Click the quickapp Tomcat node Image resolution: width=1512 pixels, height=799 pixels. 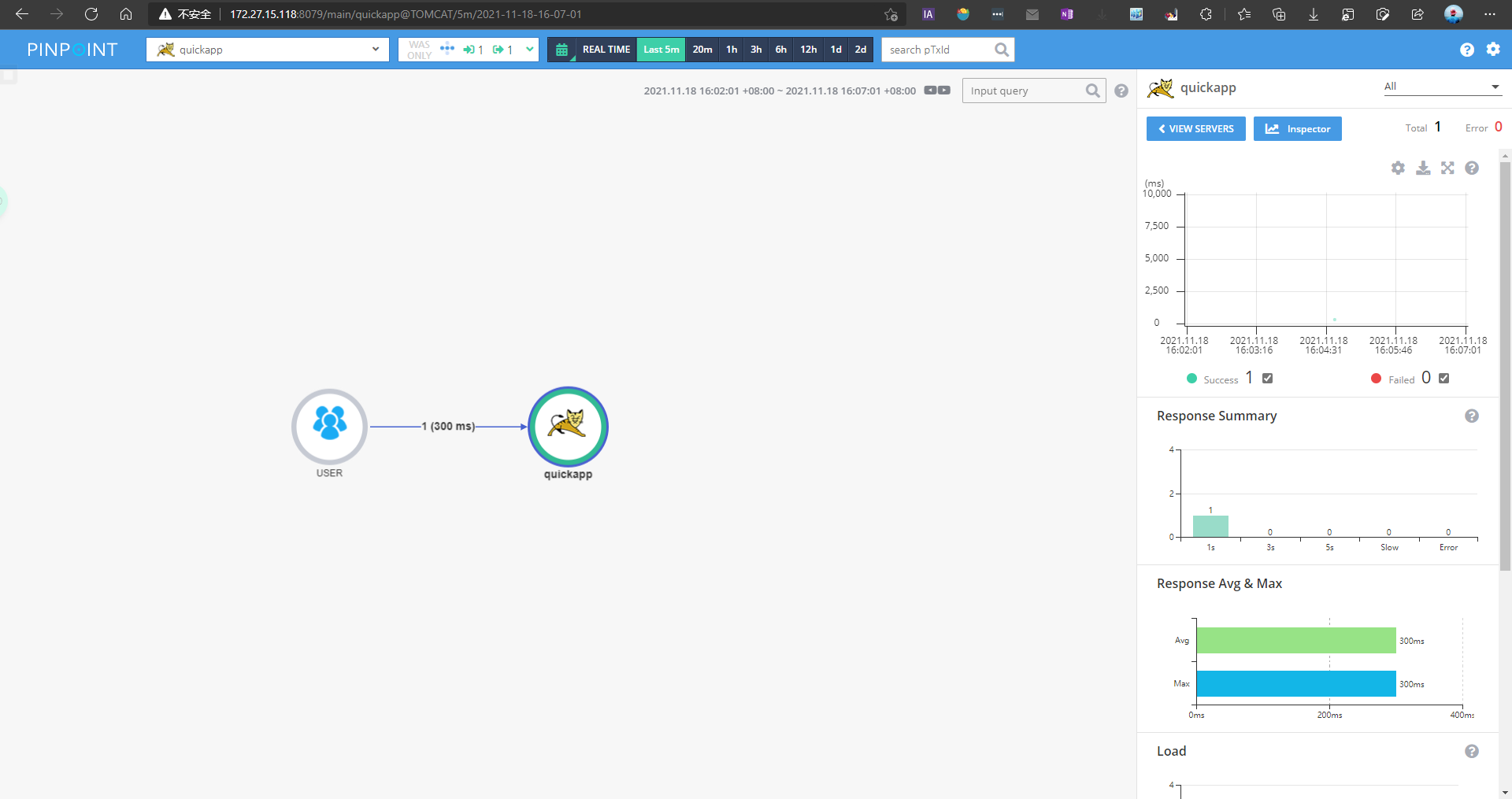[x=568, y=426]
